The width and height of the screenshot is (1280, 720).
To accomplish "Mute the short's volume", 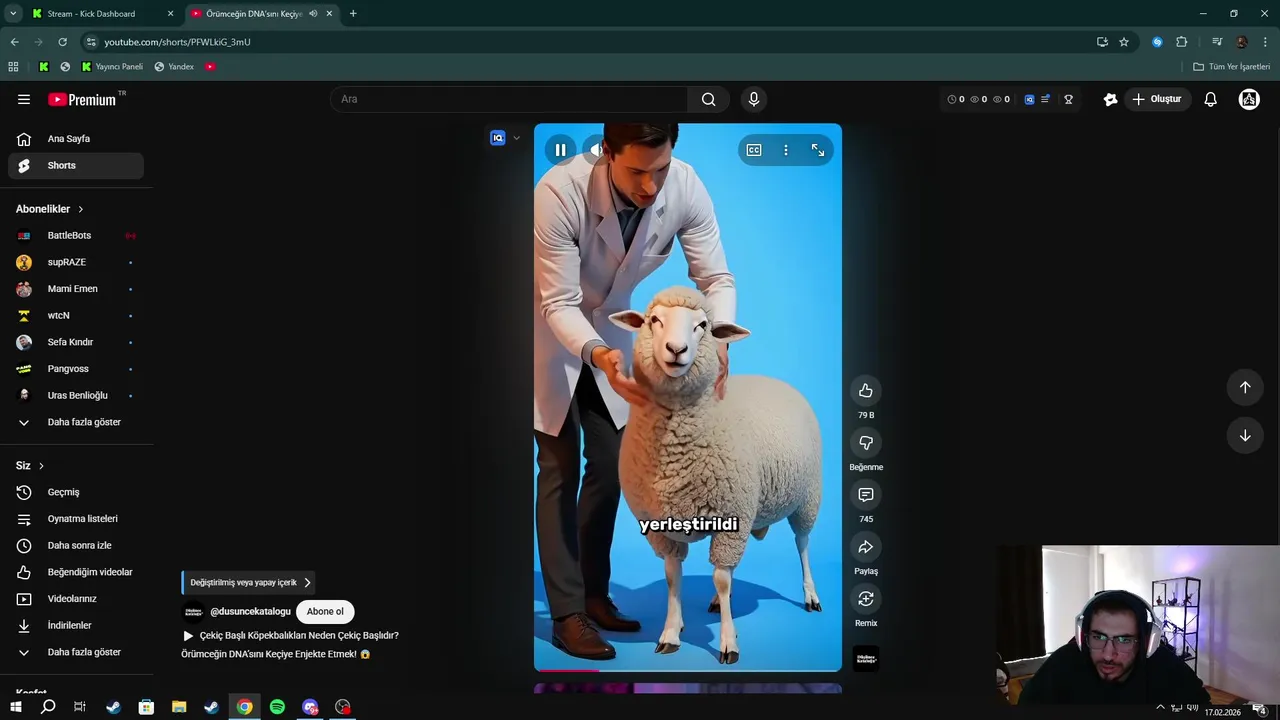I will coord(595,150).
